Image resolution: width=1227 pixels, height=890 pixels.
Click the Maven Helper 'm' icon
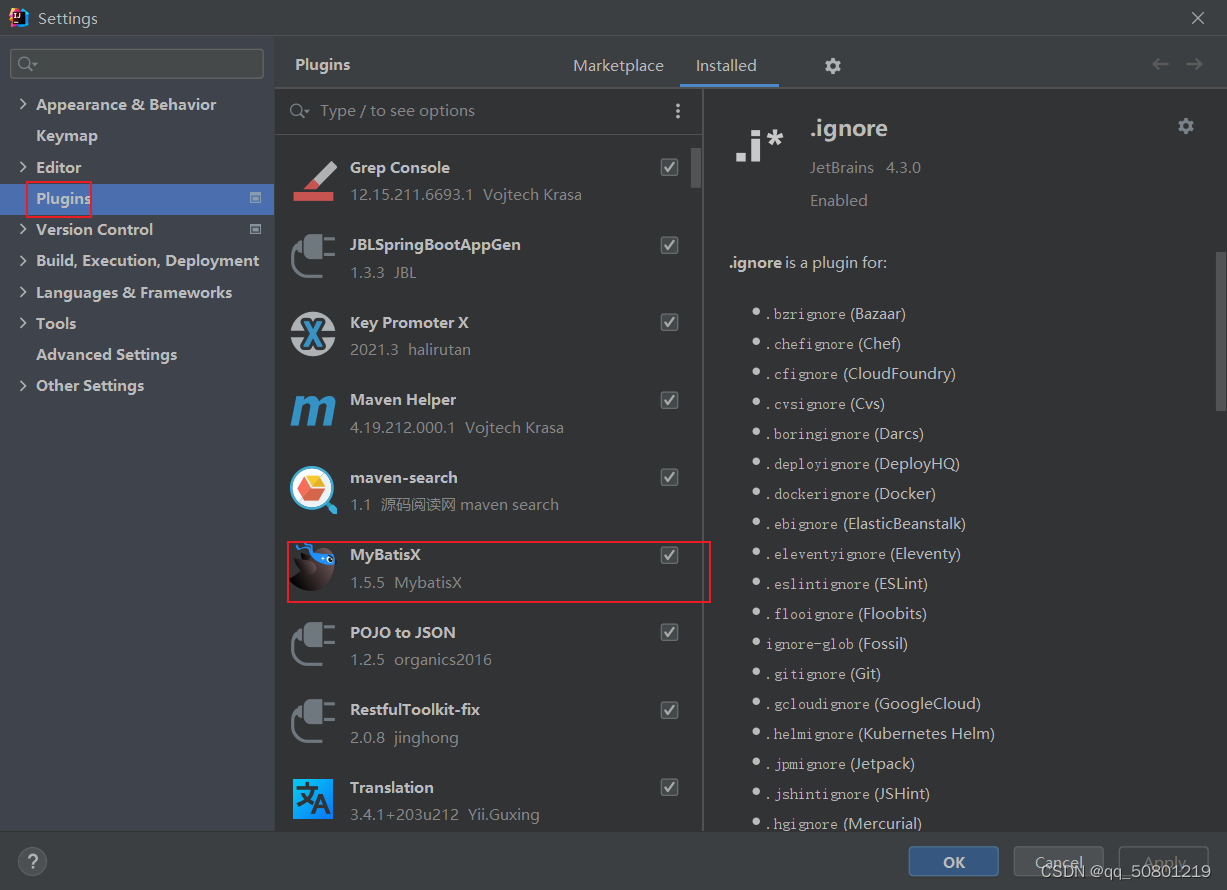point(313,411)
